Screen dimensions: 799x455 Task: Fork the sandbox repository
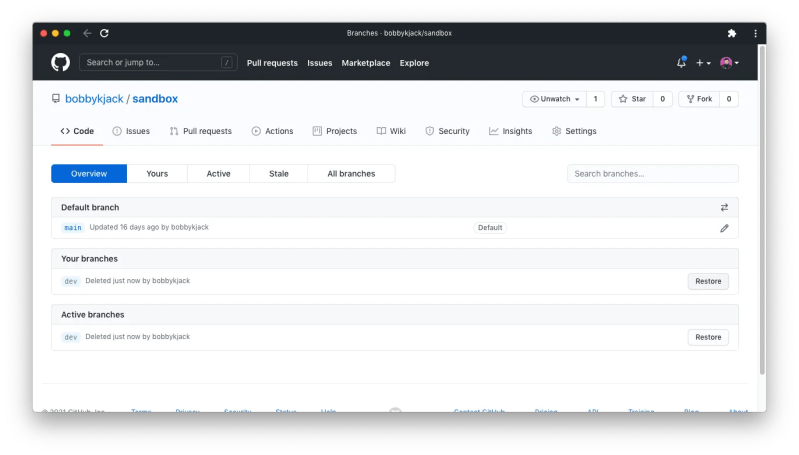[699, 99]
